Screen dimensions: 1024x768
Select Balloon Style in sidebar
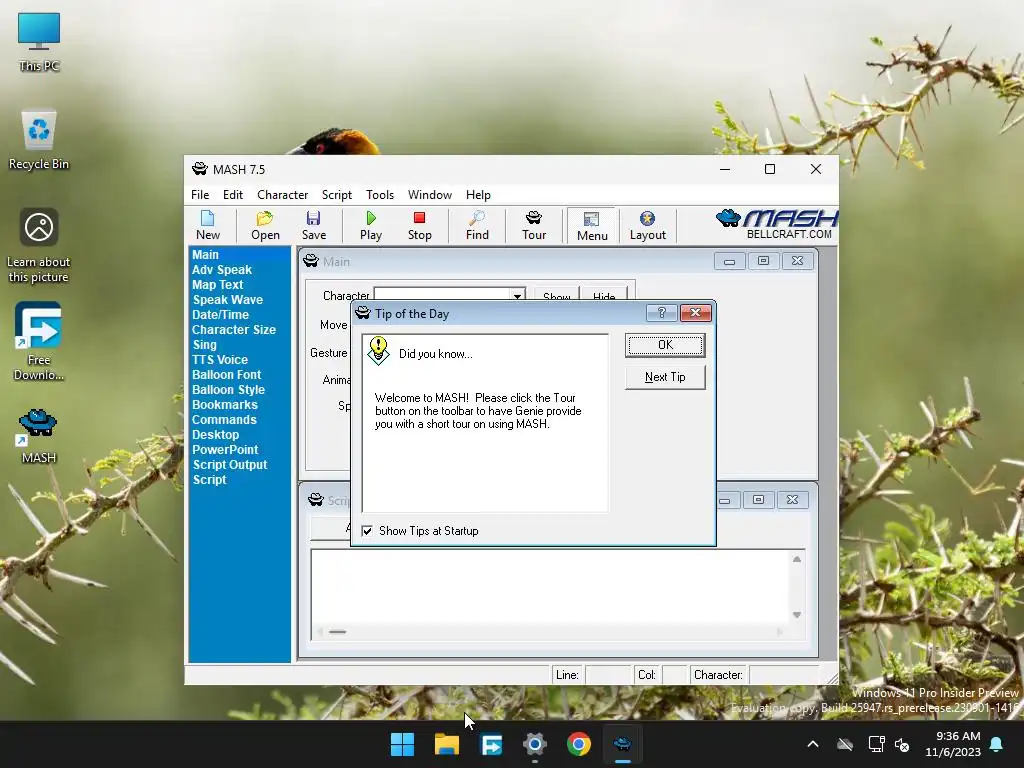point(228,390)
